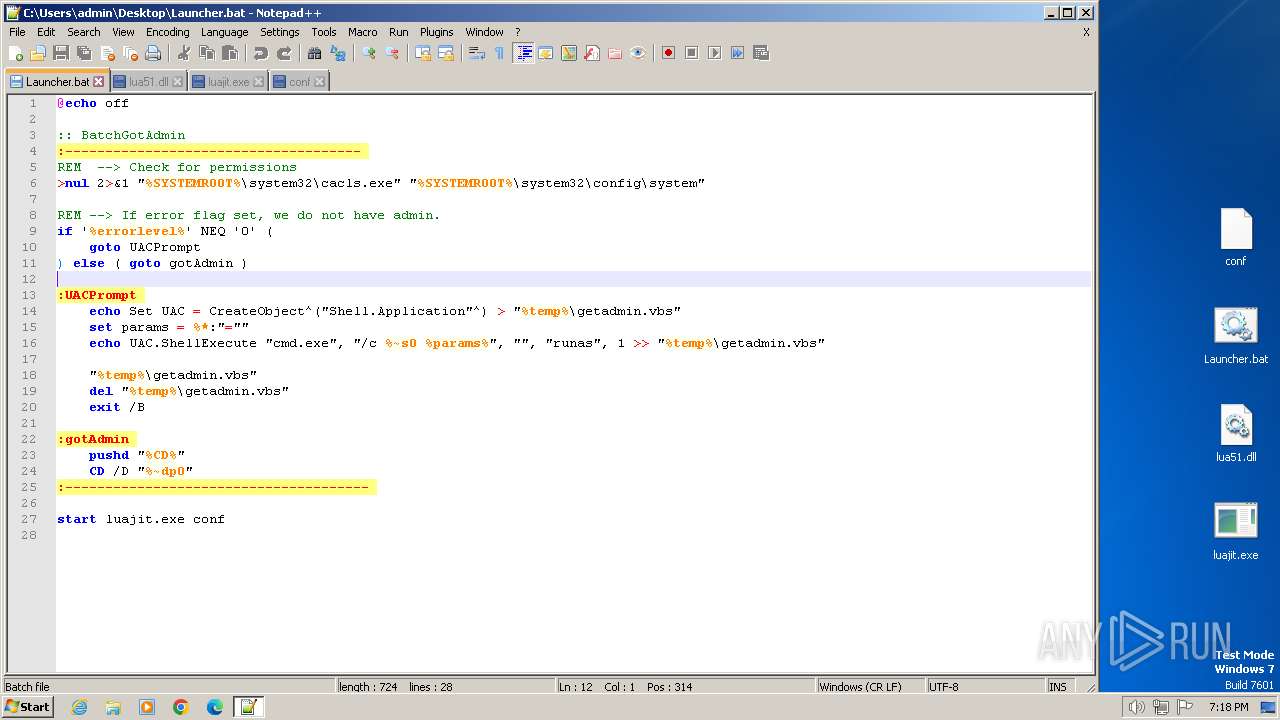Image resolution: width=1280 pixels, height=720 pixels.
Task: Toggle the indent guide toolbar button
Action: click(523, 53)
